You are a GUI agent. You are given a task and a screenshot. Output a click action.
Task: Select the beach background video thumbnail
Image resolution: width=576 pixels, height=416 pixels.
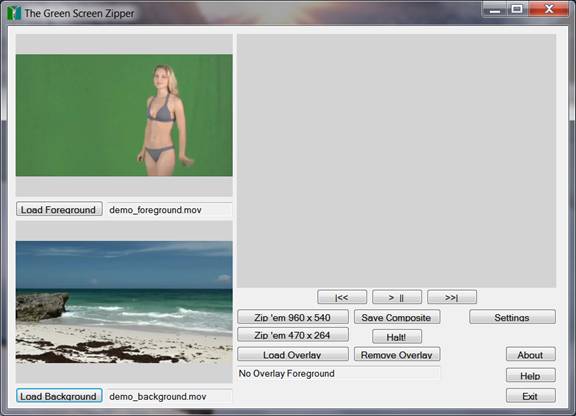(x=124, y=302)
